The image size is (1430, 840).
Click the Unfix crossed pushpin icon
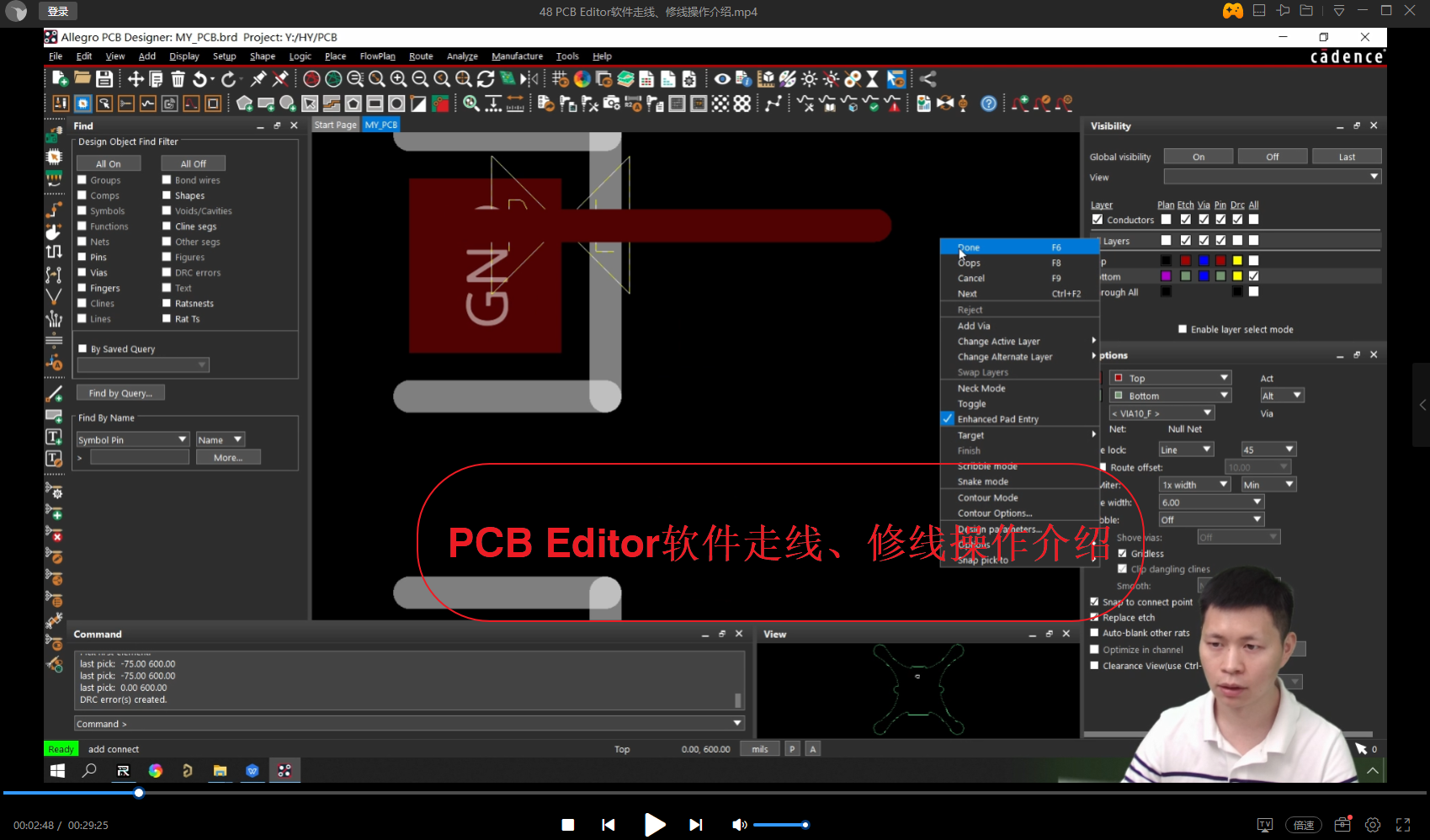281,78
